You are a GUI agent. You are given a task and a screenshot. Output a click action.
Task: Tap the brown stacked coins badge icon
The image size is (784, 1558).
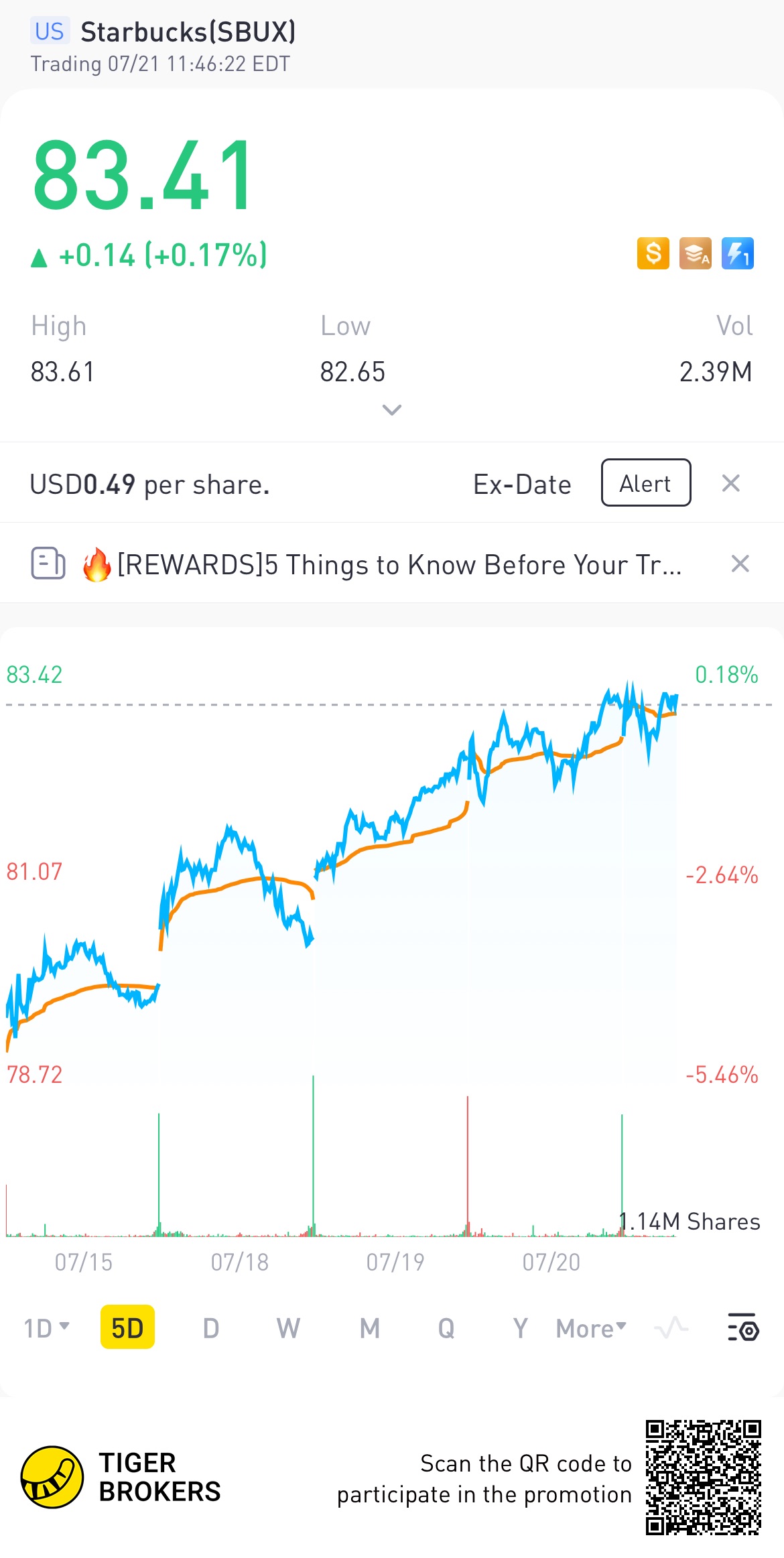pos(696,253)
